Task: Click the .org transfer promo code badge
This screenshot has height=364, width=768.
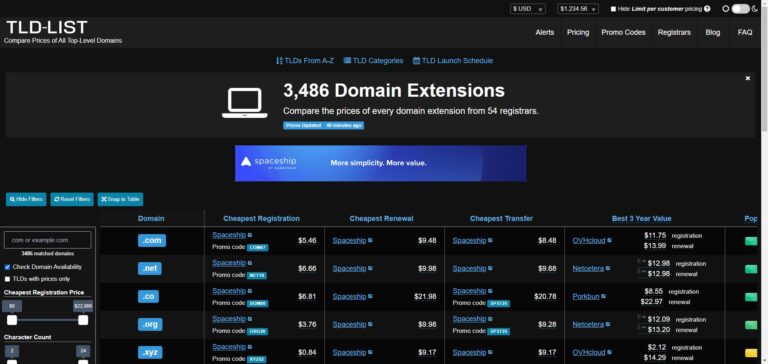Action: point(499,331)
